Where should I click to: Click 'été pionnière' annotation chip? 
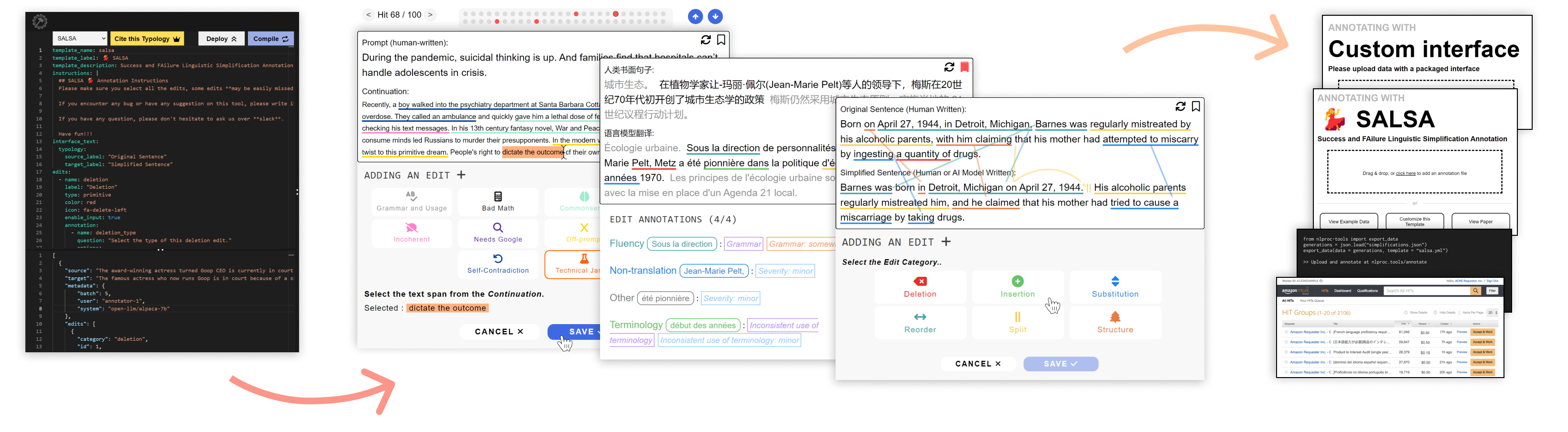coord(666,299)
